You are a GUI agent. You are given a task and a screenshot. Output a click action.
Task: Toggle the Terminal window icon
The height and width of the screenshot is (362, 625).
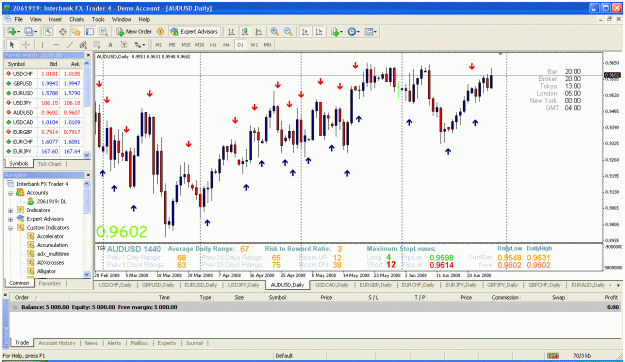click(x=90, y=31)
